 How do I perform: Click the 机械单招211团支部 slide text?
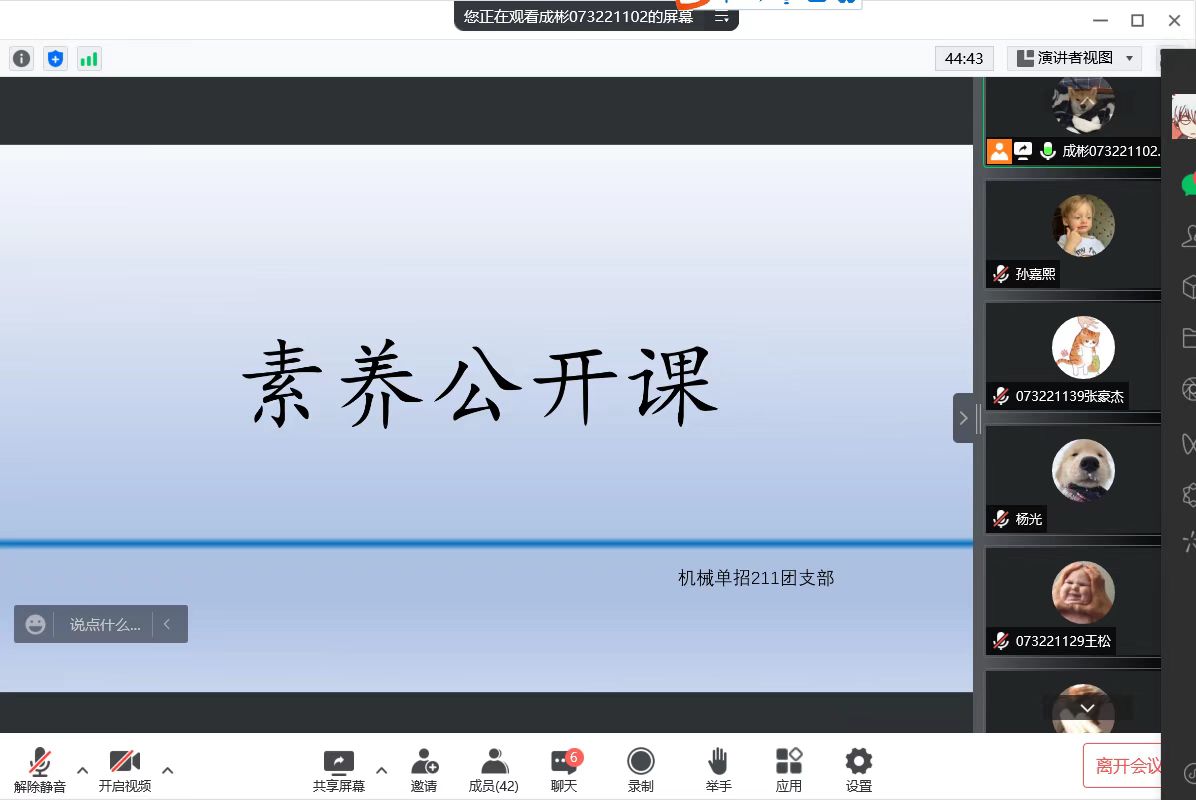point(756,578)
